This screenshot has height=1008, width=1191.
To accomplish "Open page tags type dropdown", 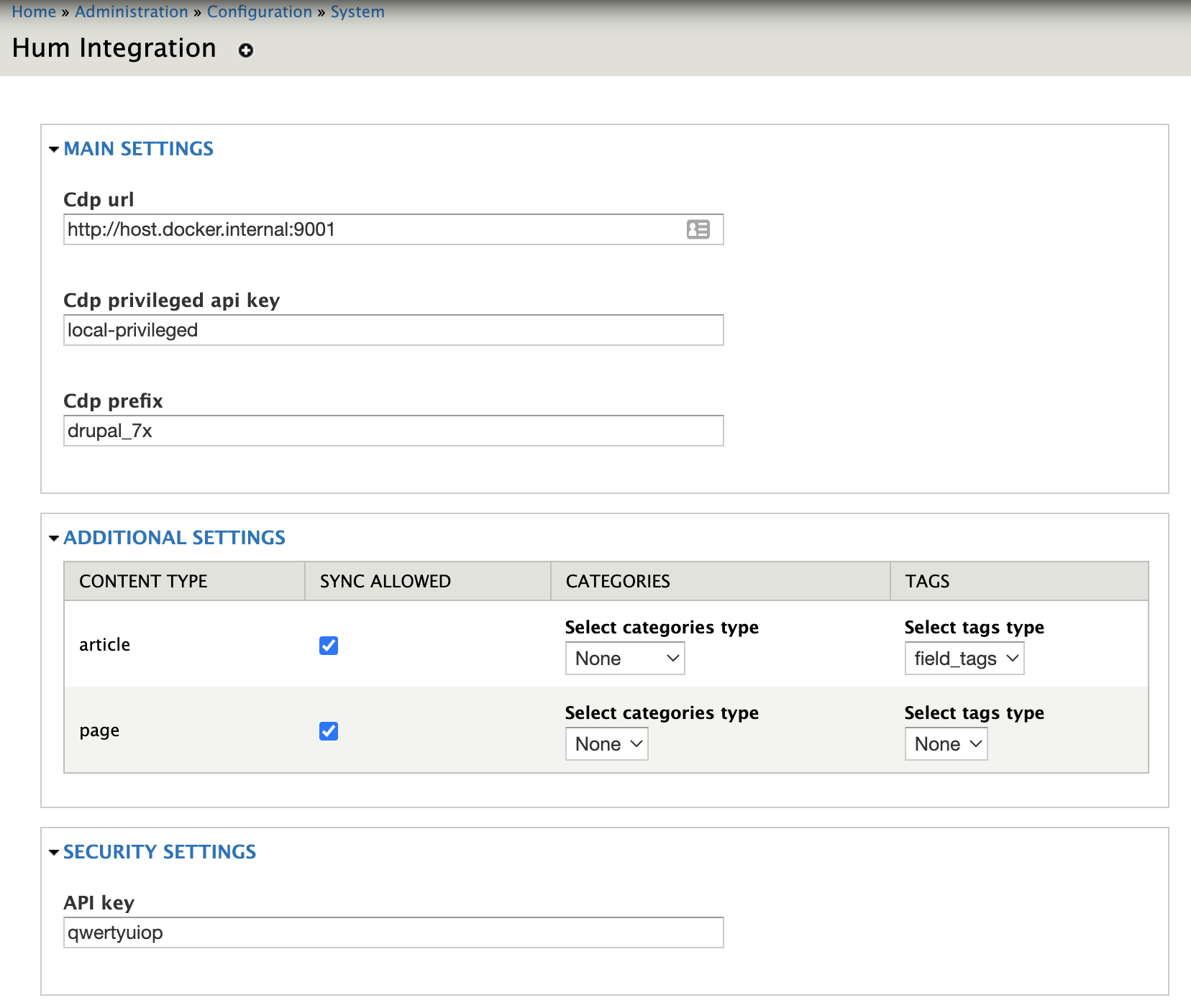I will coord(946,744).
